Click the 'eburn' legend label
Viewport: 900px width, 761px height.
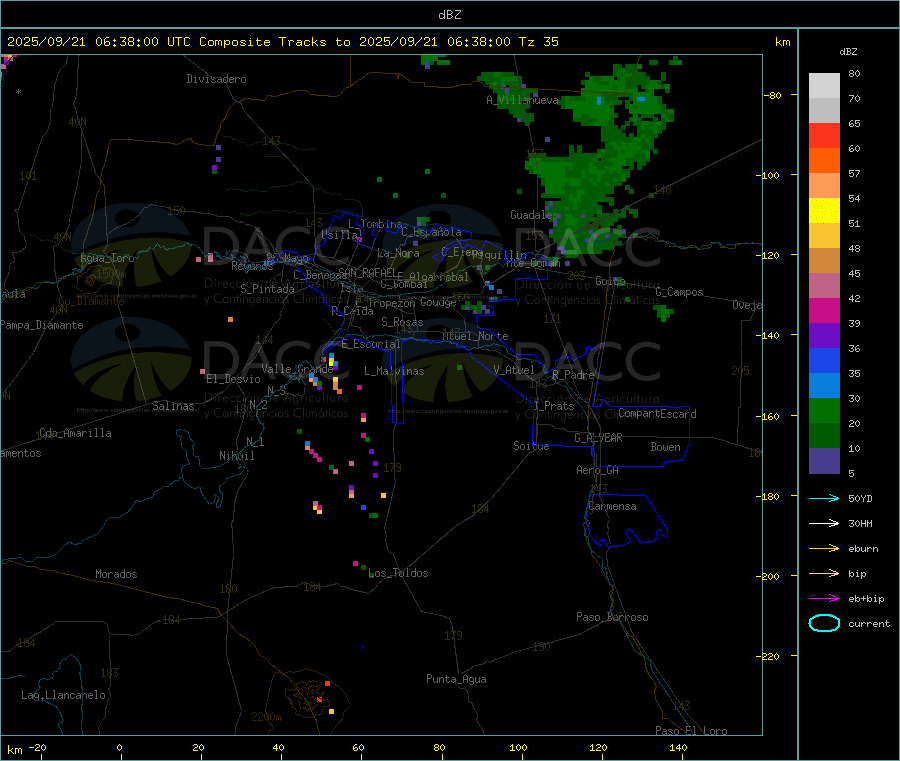point(863,549)
